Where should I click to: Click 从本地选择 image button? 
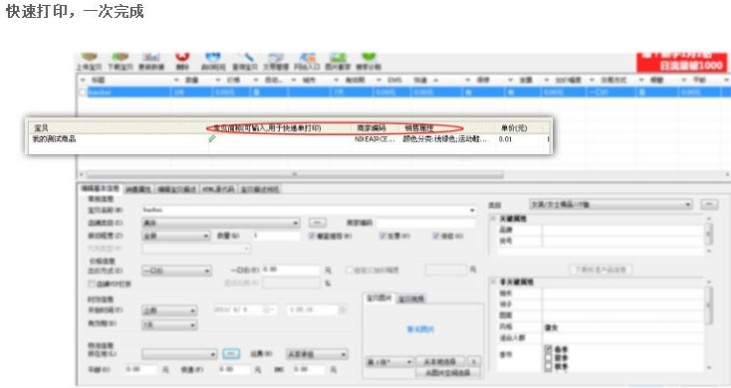[x=440, y=362]
